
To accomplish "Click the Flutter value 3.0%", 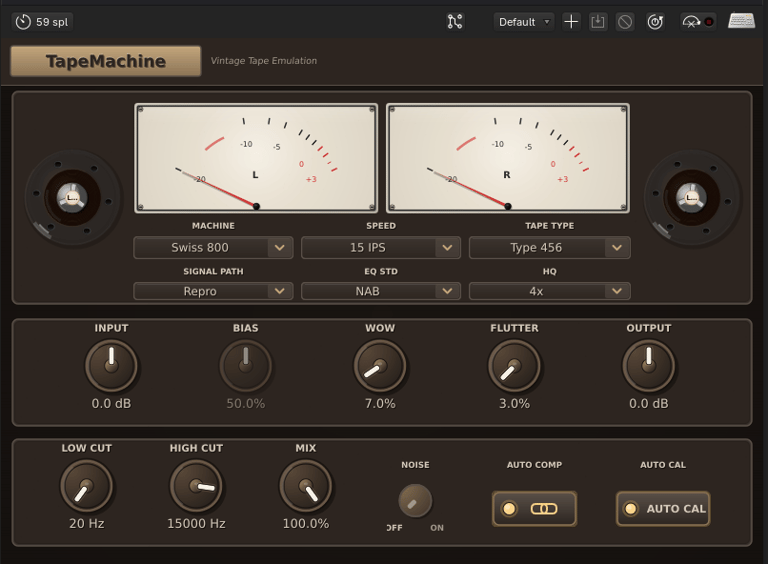I will pos(514,403).
